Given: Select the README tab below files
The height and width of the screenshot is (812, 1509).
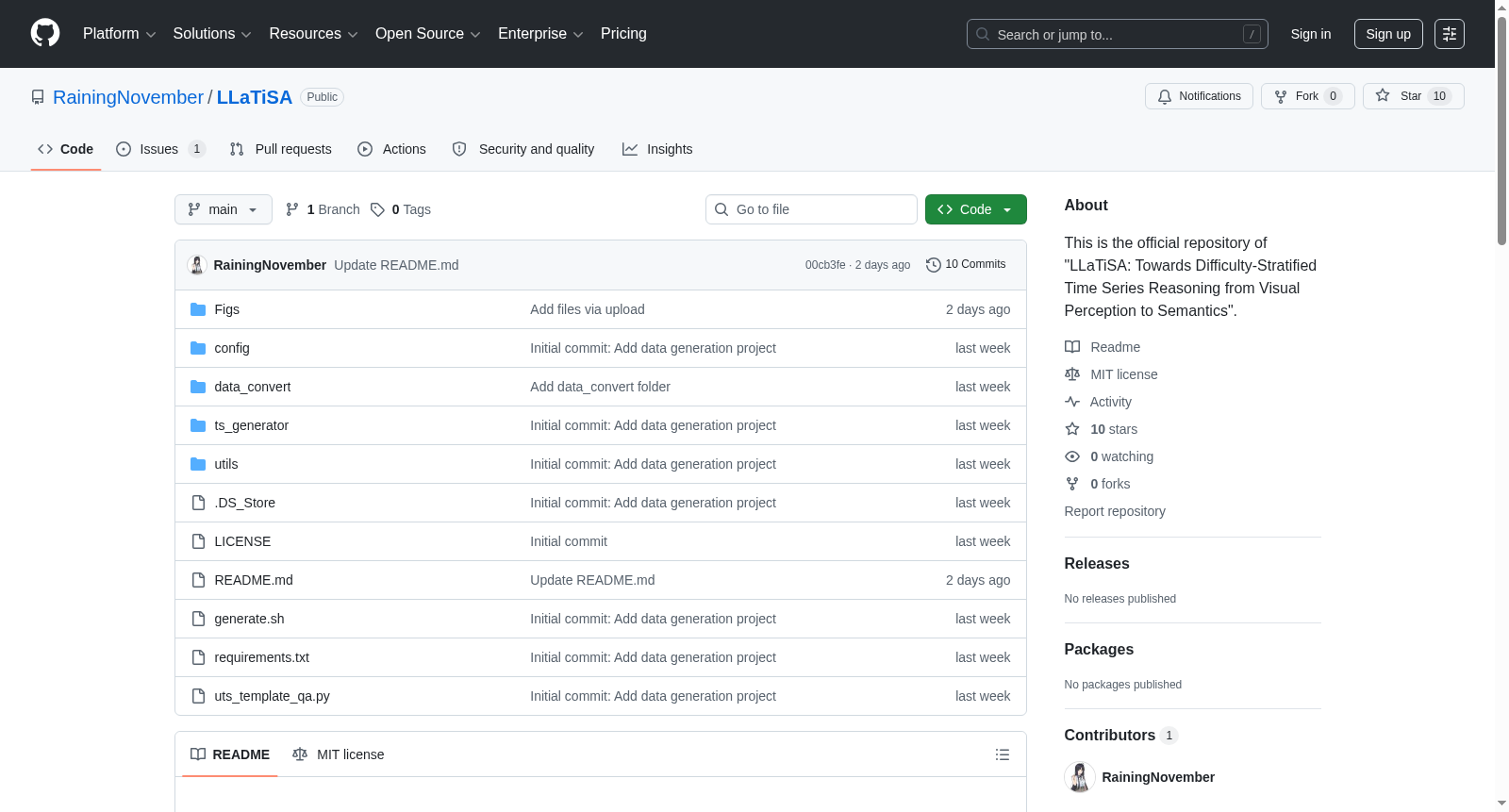Looking at the screenshot, I should point(229,754).
